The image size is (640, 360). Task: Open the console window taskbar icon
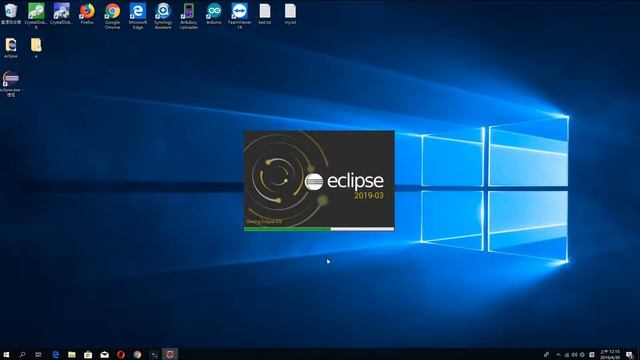(153, 354)
